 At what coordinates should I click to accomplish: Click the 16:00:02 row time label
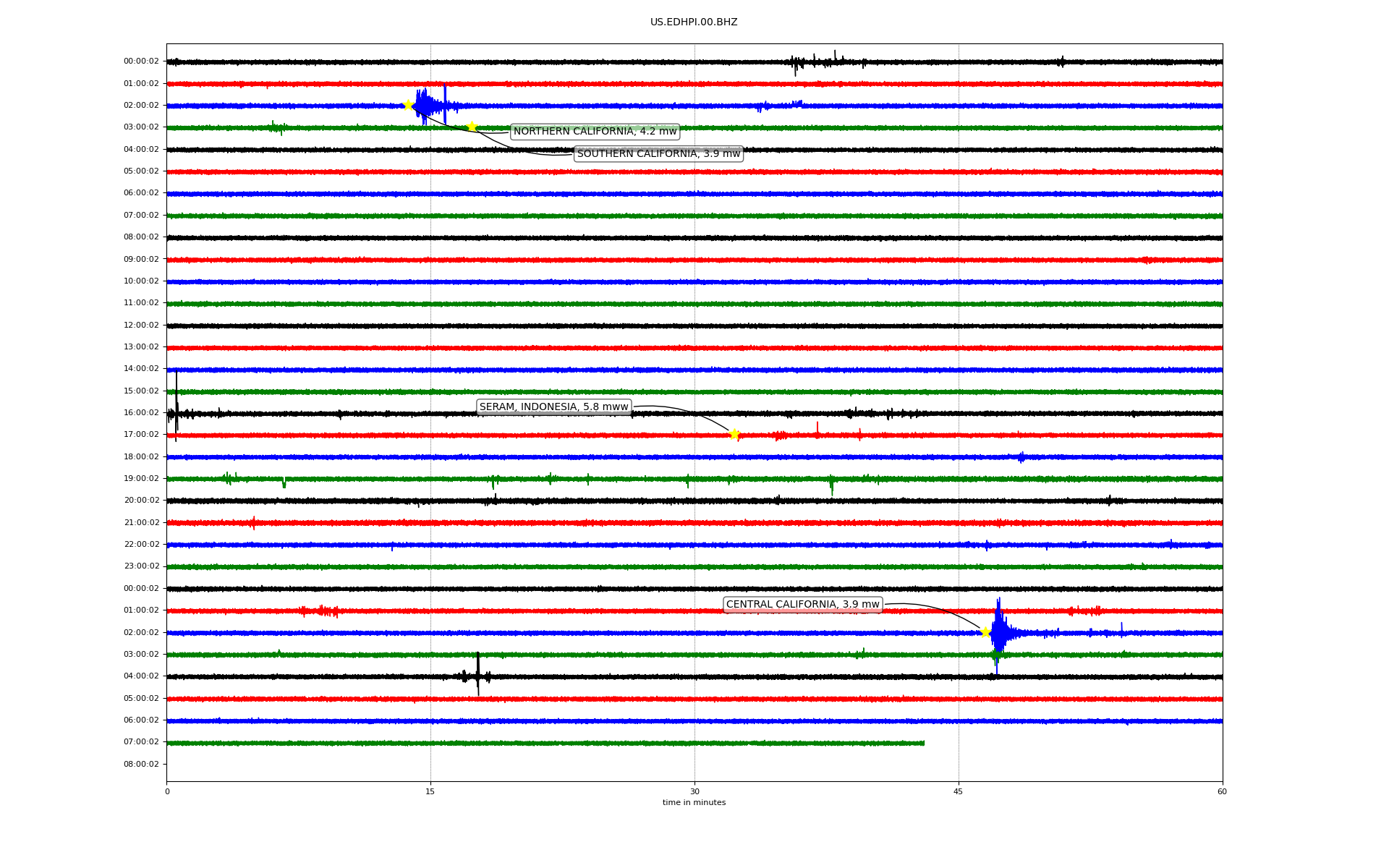(141, 413)
